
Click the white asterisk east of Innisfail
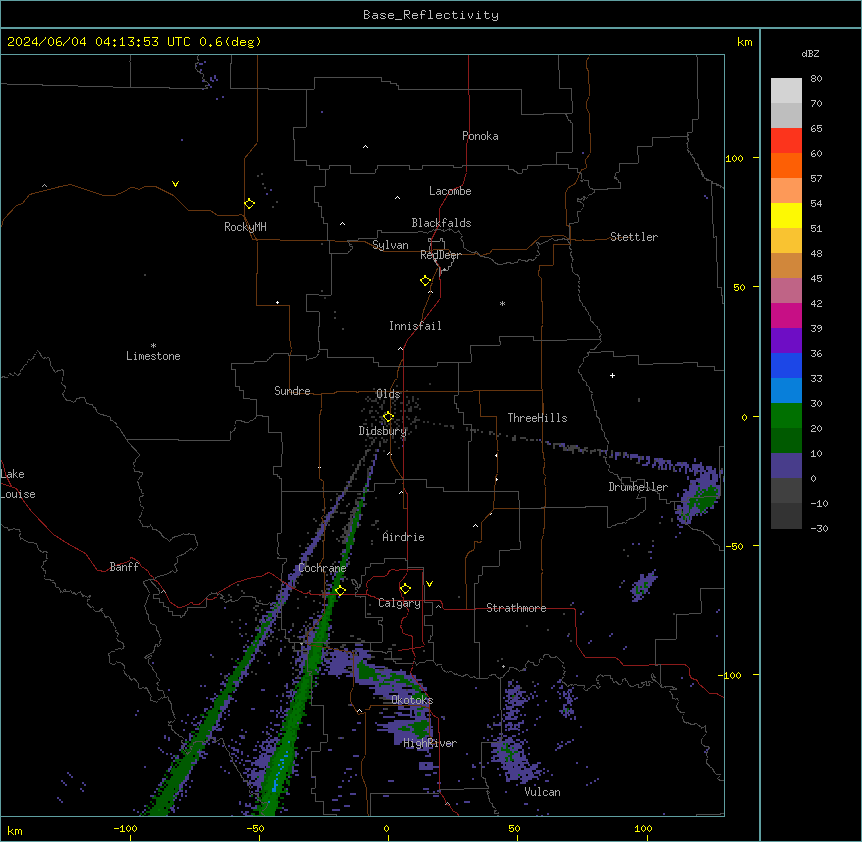(x=502, y=303)
